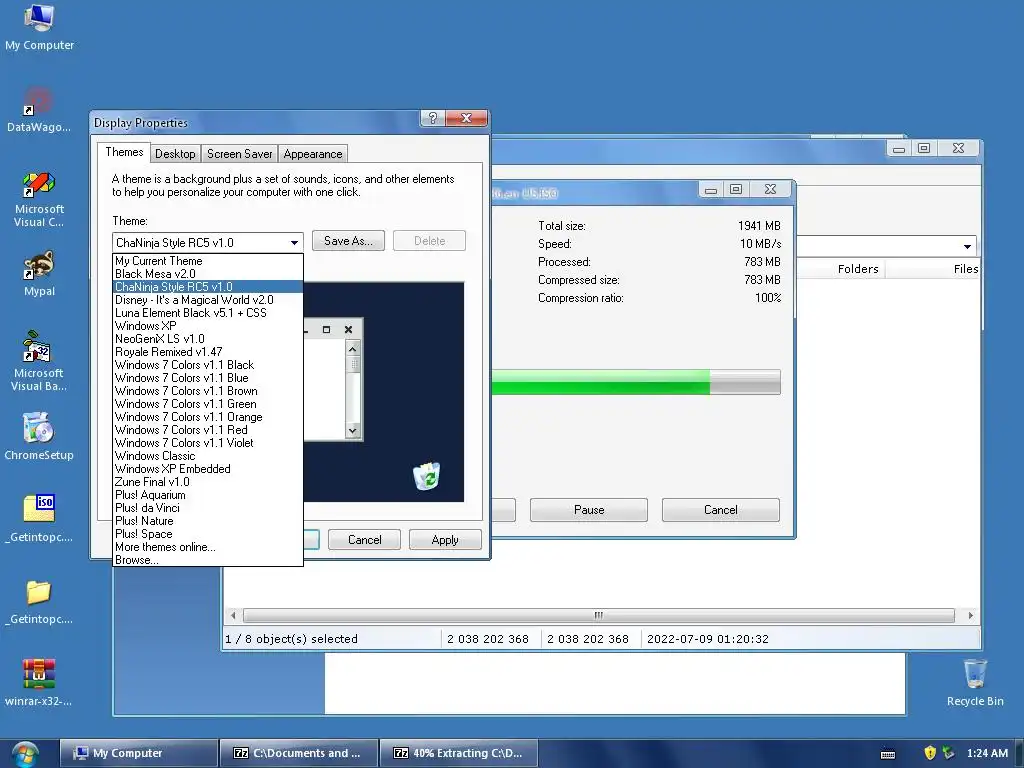Launch the Mypal browser shortcut

39,274
